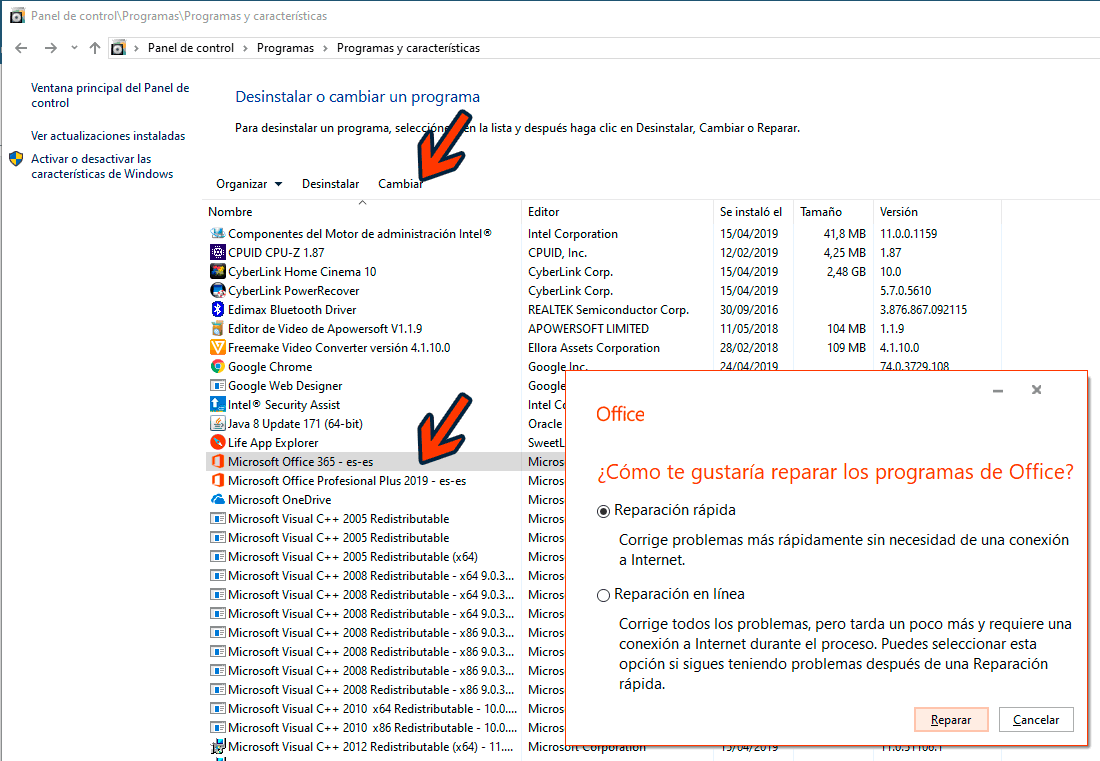The image size is (1100, 761).
Task: Click the 30/09/2016 install date cell
Action: pos(749,309)
